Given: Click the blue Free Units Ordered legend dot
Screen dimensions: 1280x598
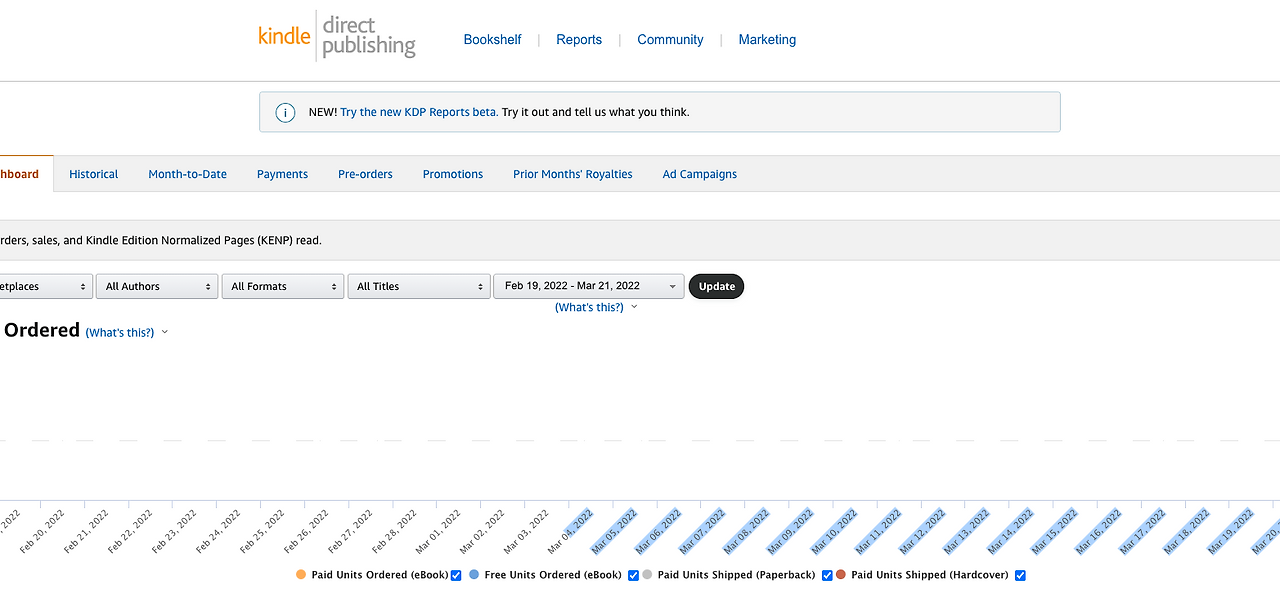Looking at the screenshot, I should [x=474, y=575].
